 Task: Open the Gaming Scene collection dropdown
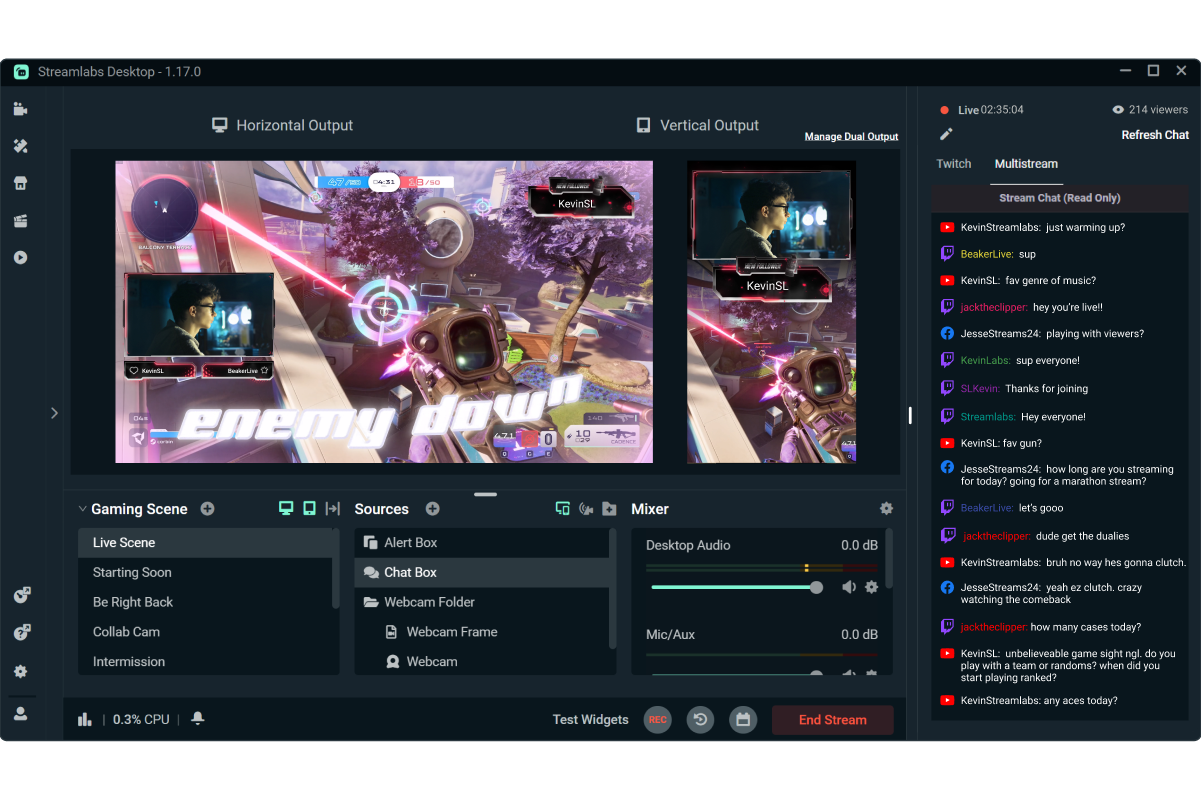(82, 509)
